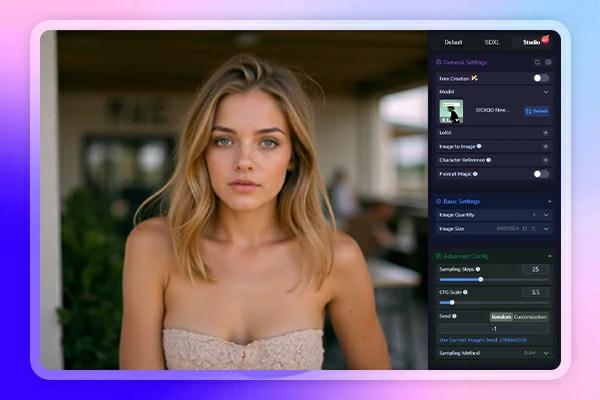Click the Seed input field showing -1
The width and height of the screenshot is (600, 400).
tap(494, 329)
